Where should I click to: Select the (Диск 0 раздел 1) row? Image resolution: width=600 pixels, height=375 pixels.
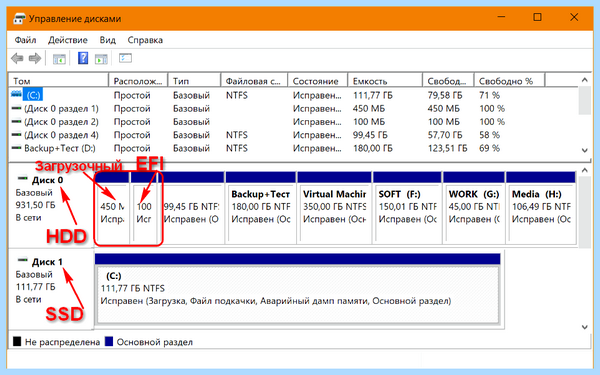pos(293,109)
